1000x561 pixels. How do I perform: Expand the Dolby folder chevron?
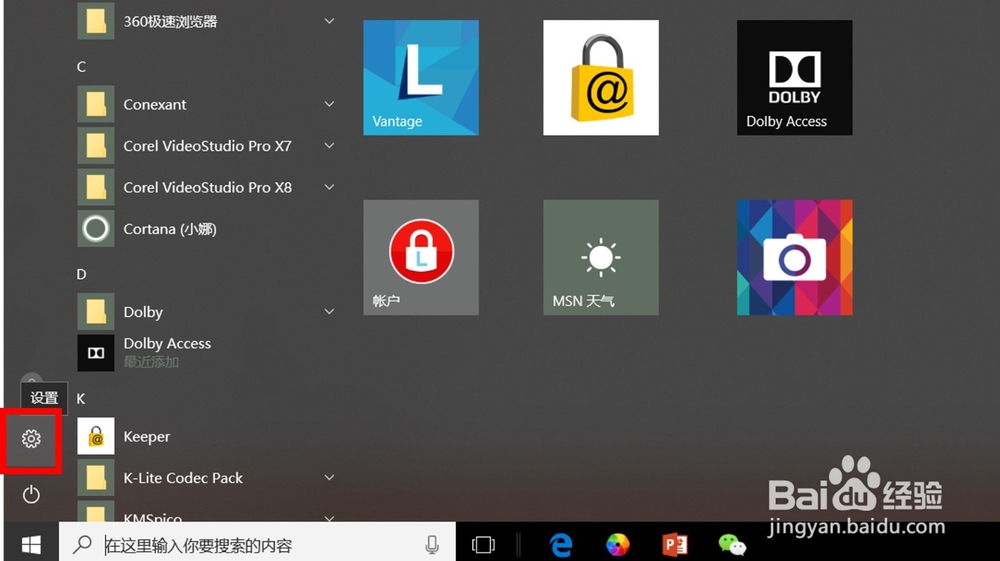point(329,311)
